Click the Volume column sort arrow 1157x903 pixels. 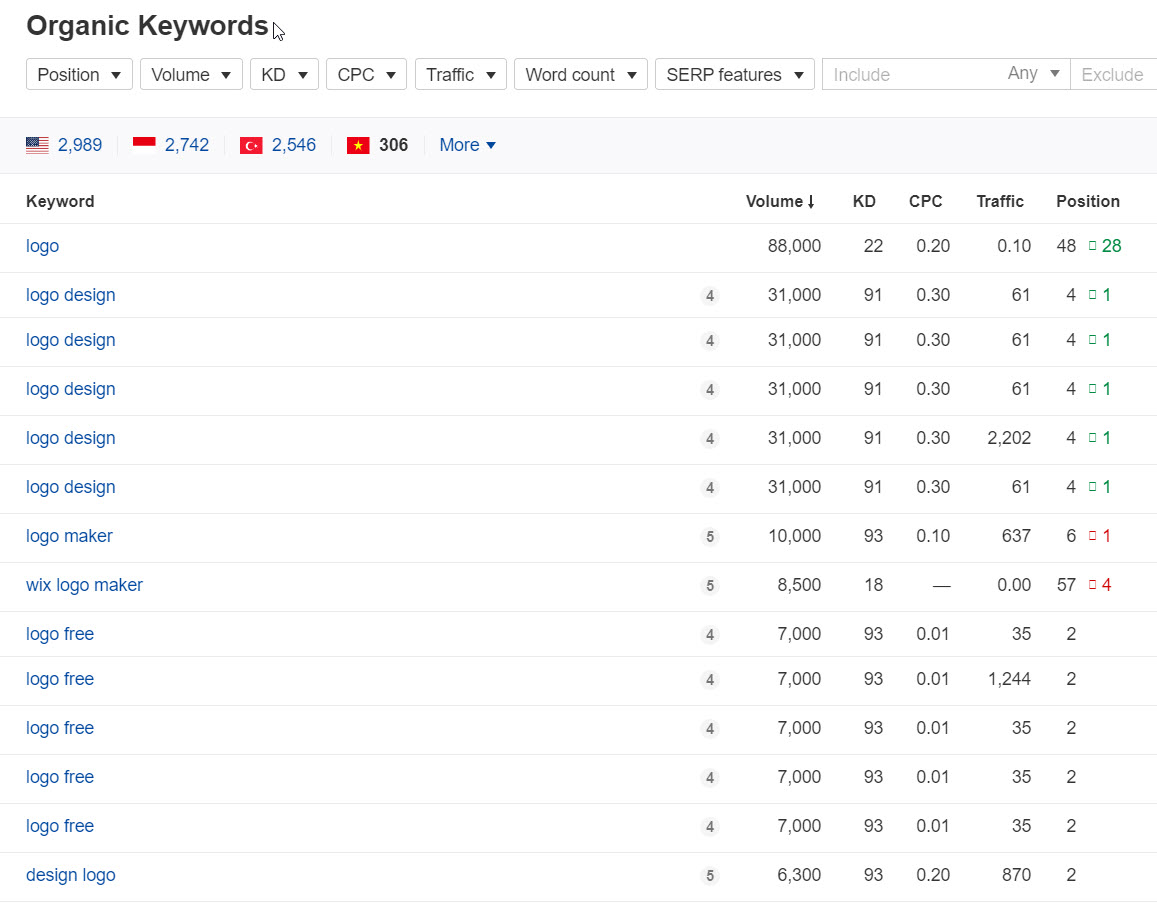tap(811, 202)
